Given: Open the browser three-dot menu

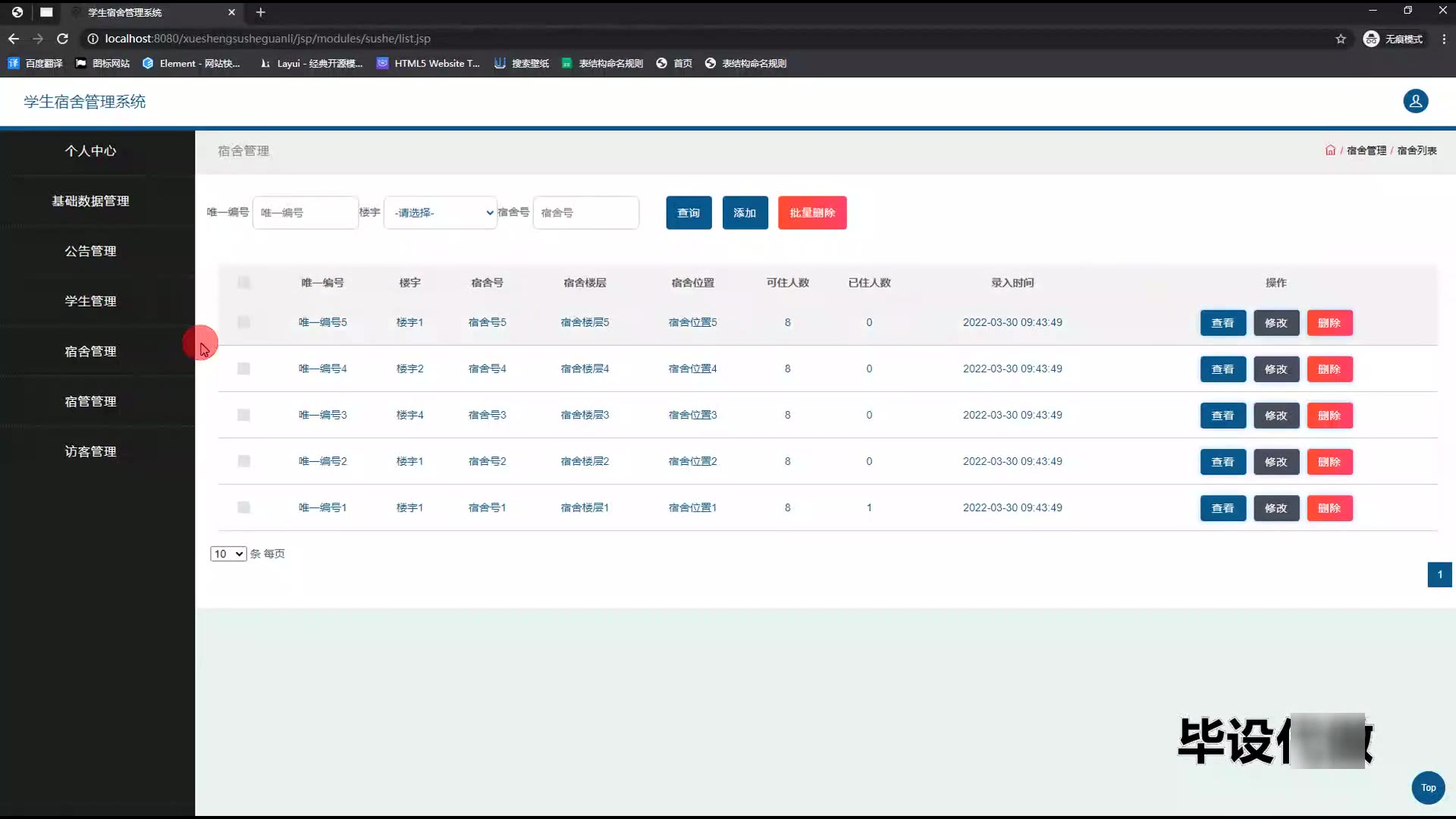Looking at the screenshot, I should [1444, 39].
